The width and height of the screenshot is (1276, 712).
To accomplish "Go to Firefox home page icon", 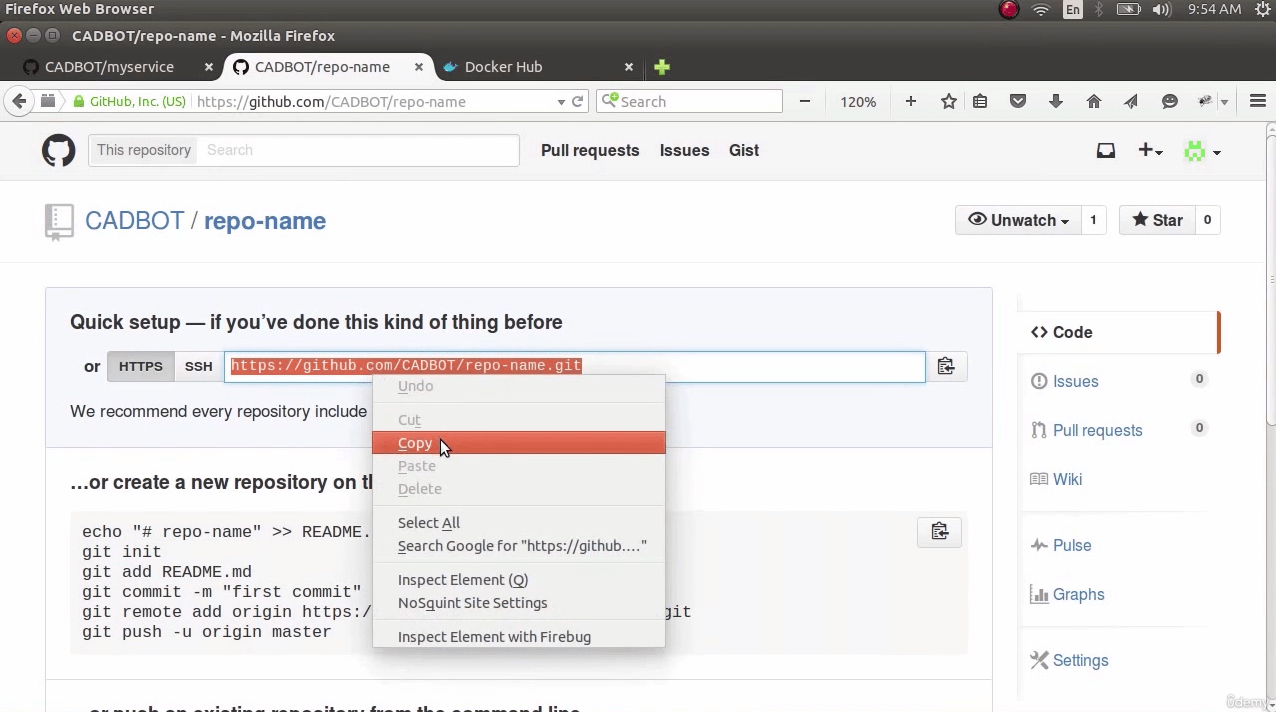I will pos(1094,101).
